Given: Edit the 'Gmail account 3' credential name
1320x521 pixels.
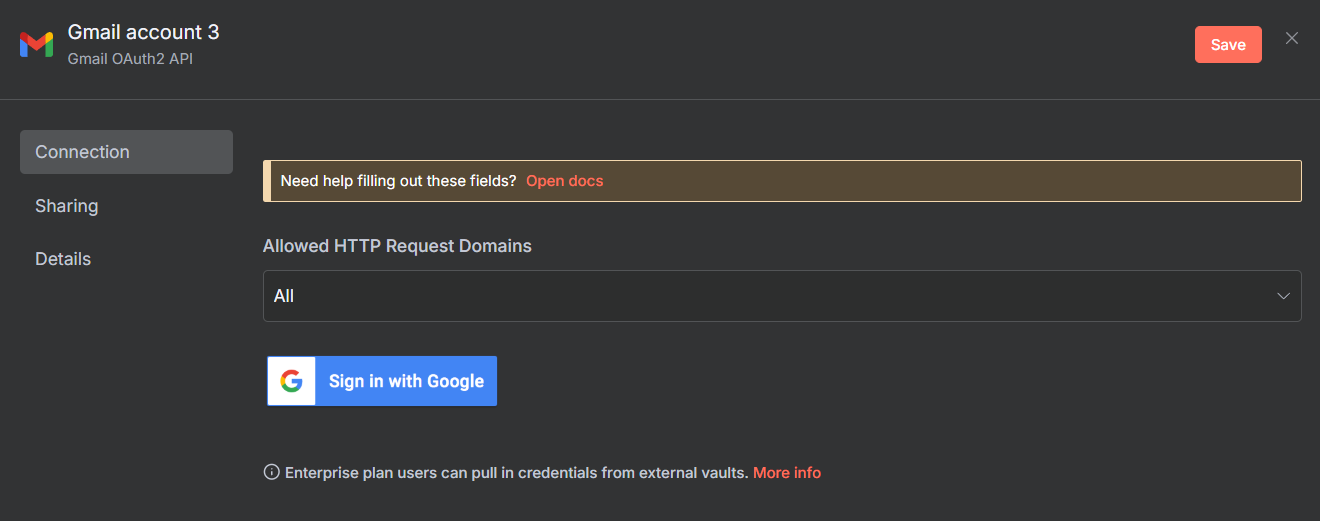Looking at the screenshot, I should point(143,32).
